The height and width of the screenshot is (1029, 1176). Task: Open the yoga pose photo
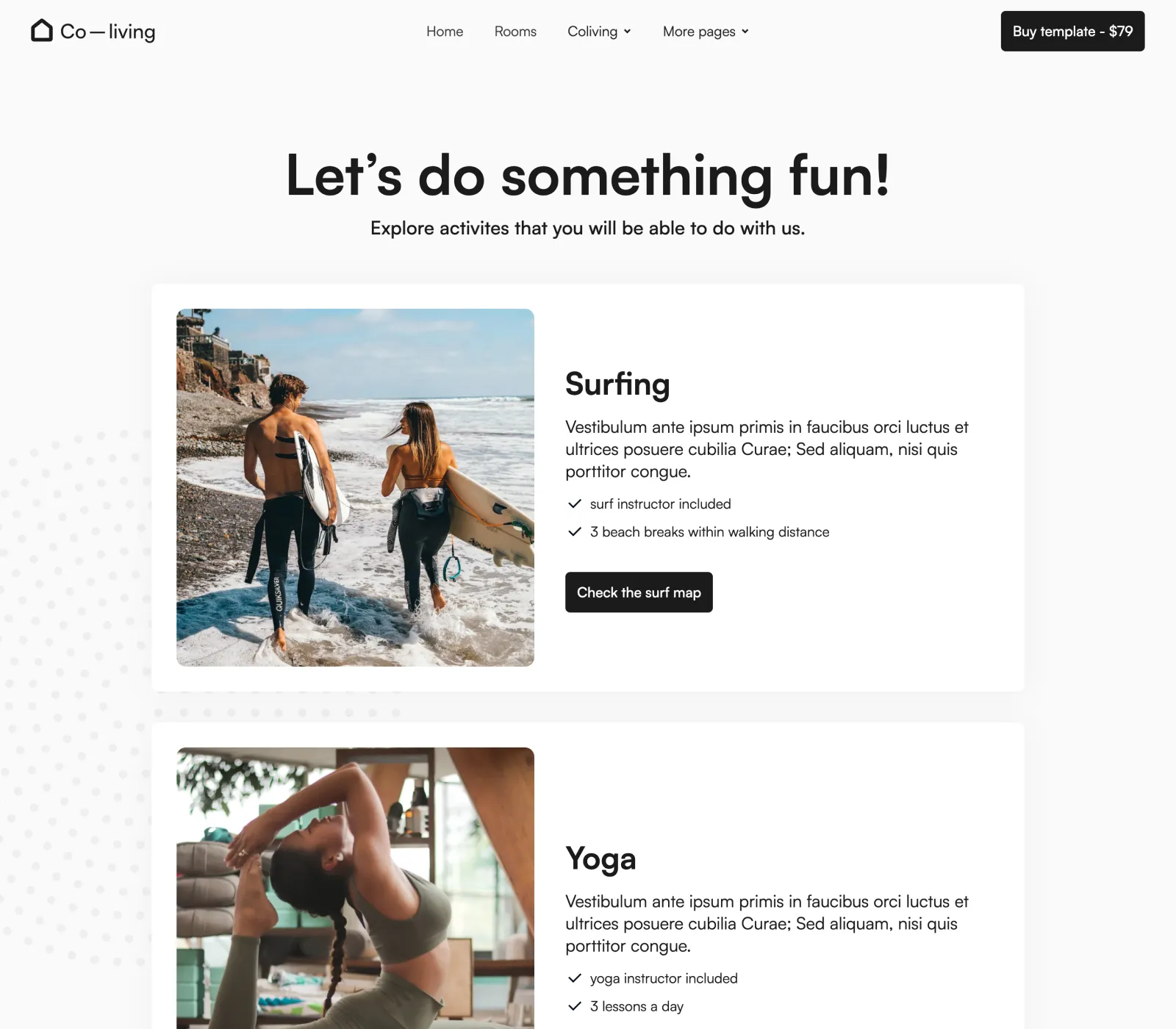click(355, 888)
